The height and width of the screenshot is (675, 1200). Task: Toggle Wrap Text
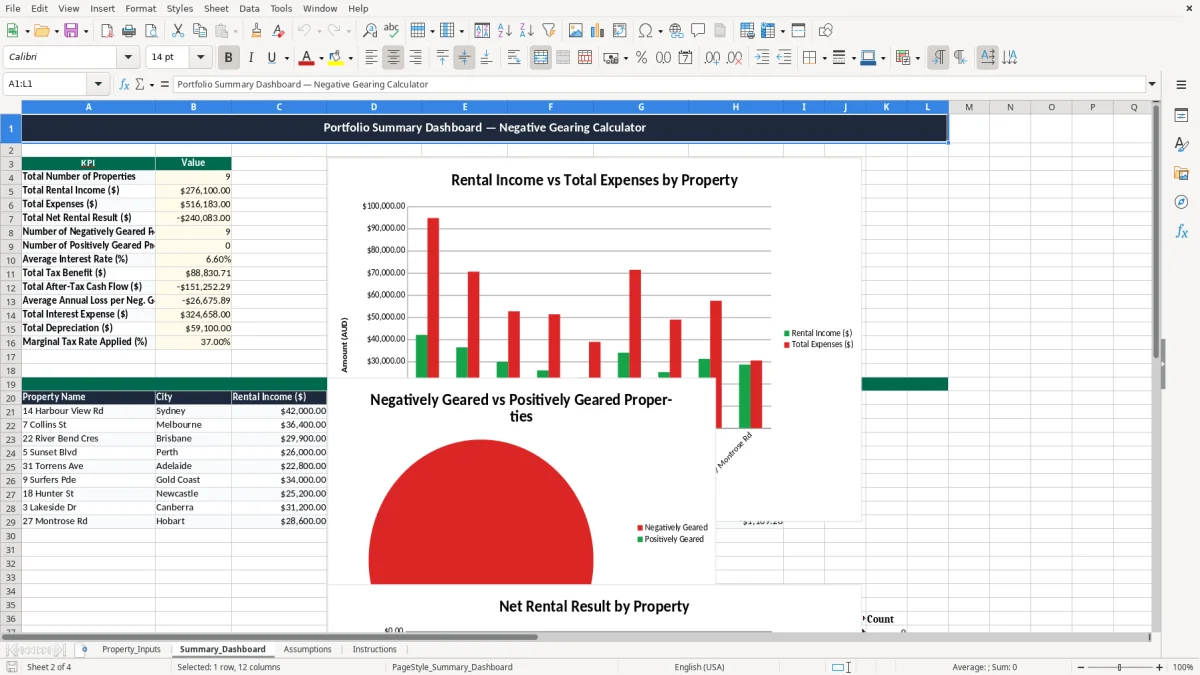(x=514, y=58)
